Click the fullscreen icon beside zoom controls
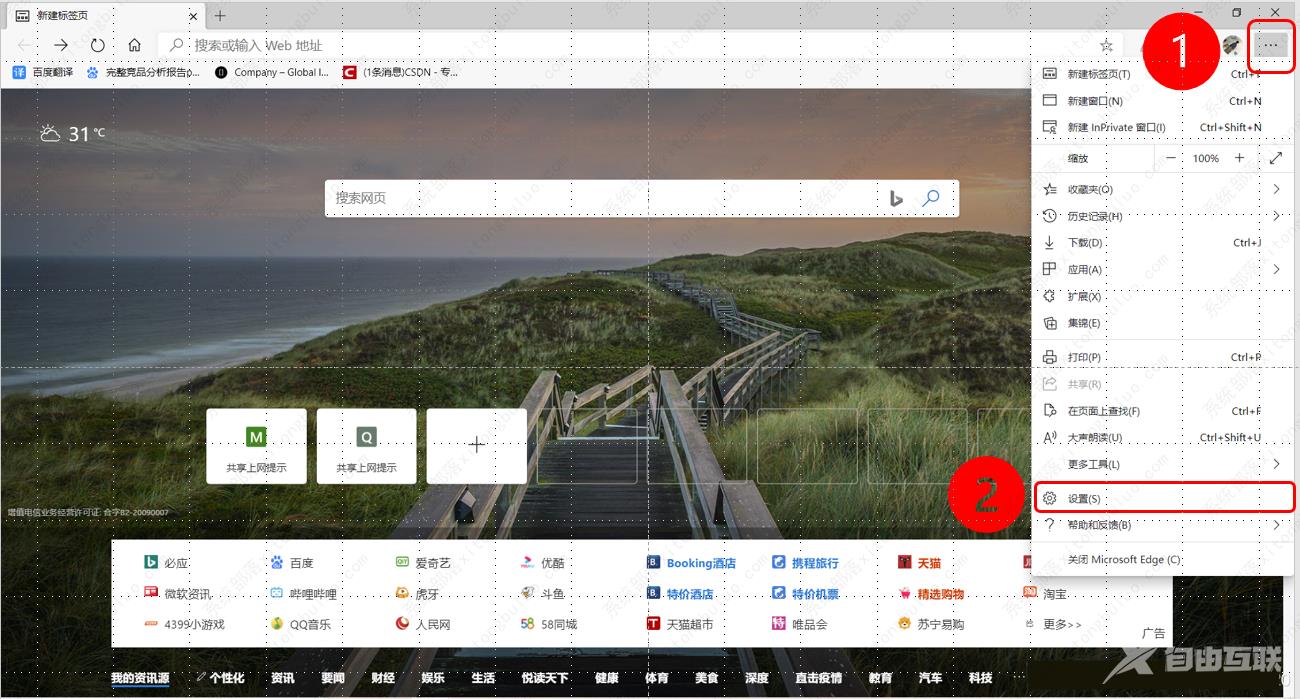The image size is (1300, 699). pos(1277,157)
